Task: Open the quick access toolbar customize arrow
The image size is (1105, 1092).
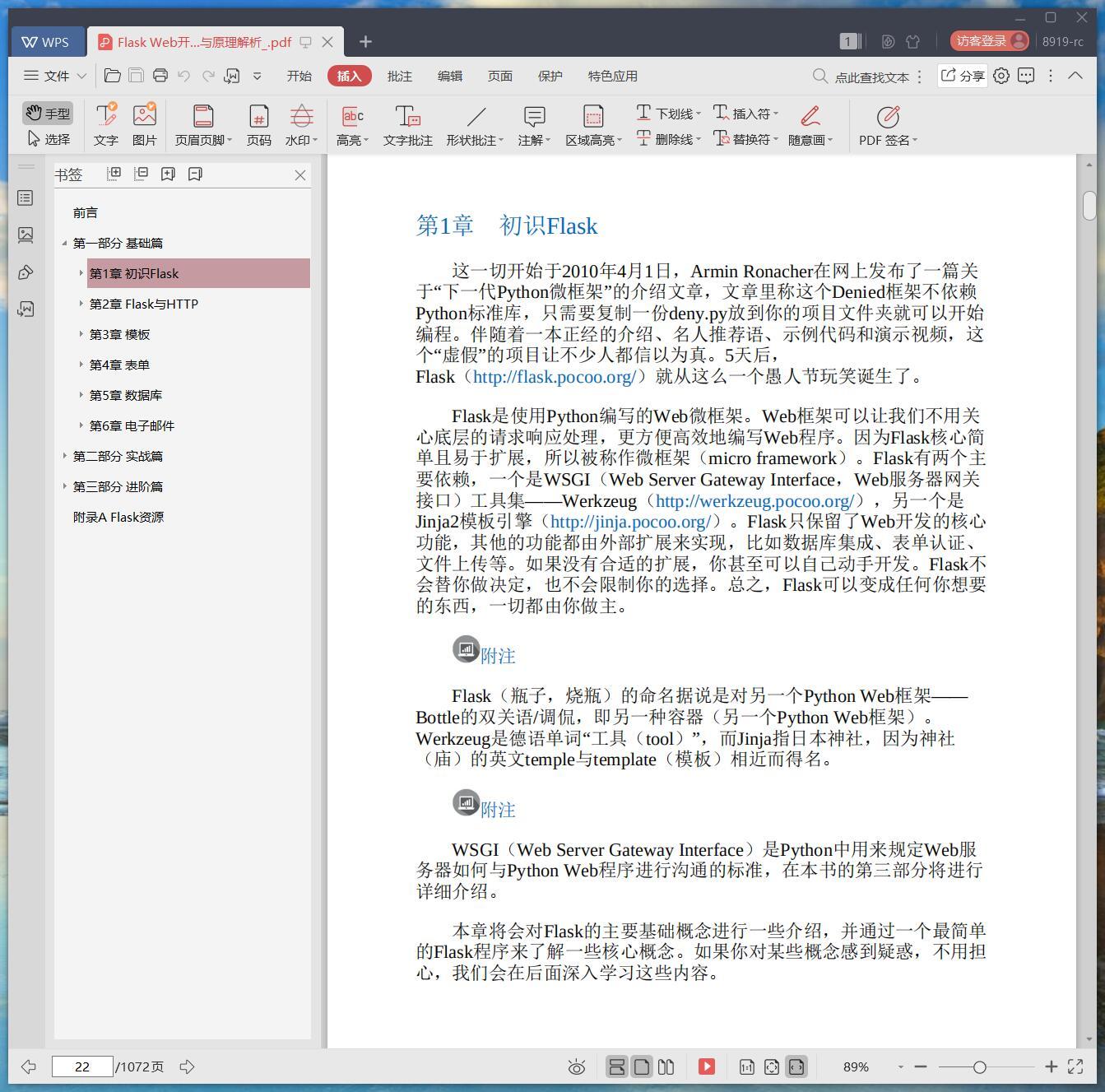Action: [257, 76]
